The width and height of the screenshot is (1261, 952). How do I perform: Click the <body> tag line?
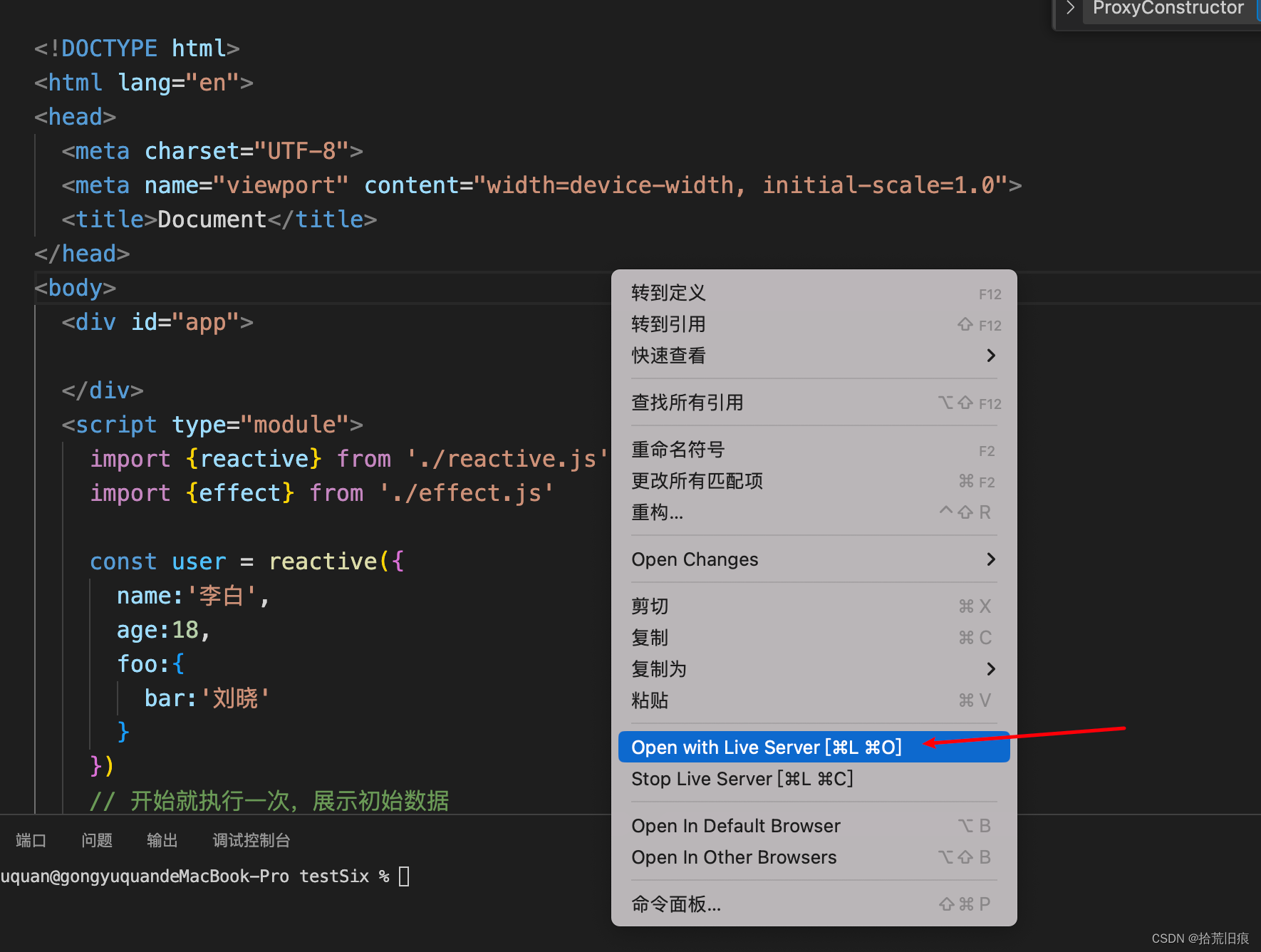[76, 288]
